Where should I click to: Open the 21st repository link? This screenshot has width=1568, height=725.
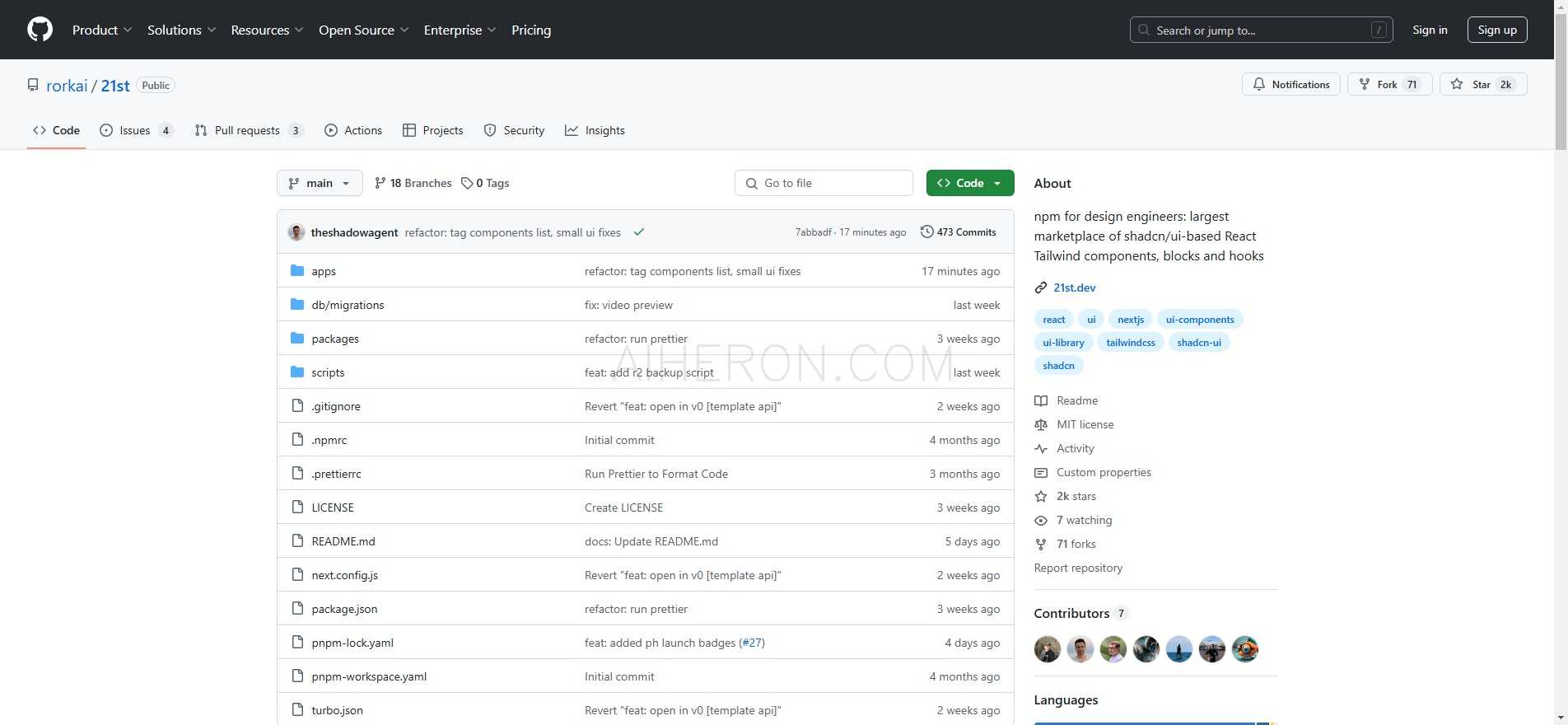tap(115, 86)
